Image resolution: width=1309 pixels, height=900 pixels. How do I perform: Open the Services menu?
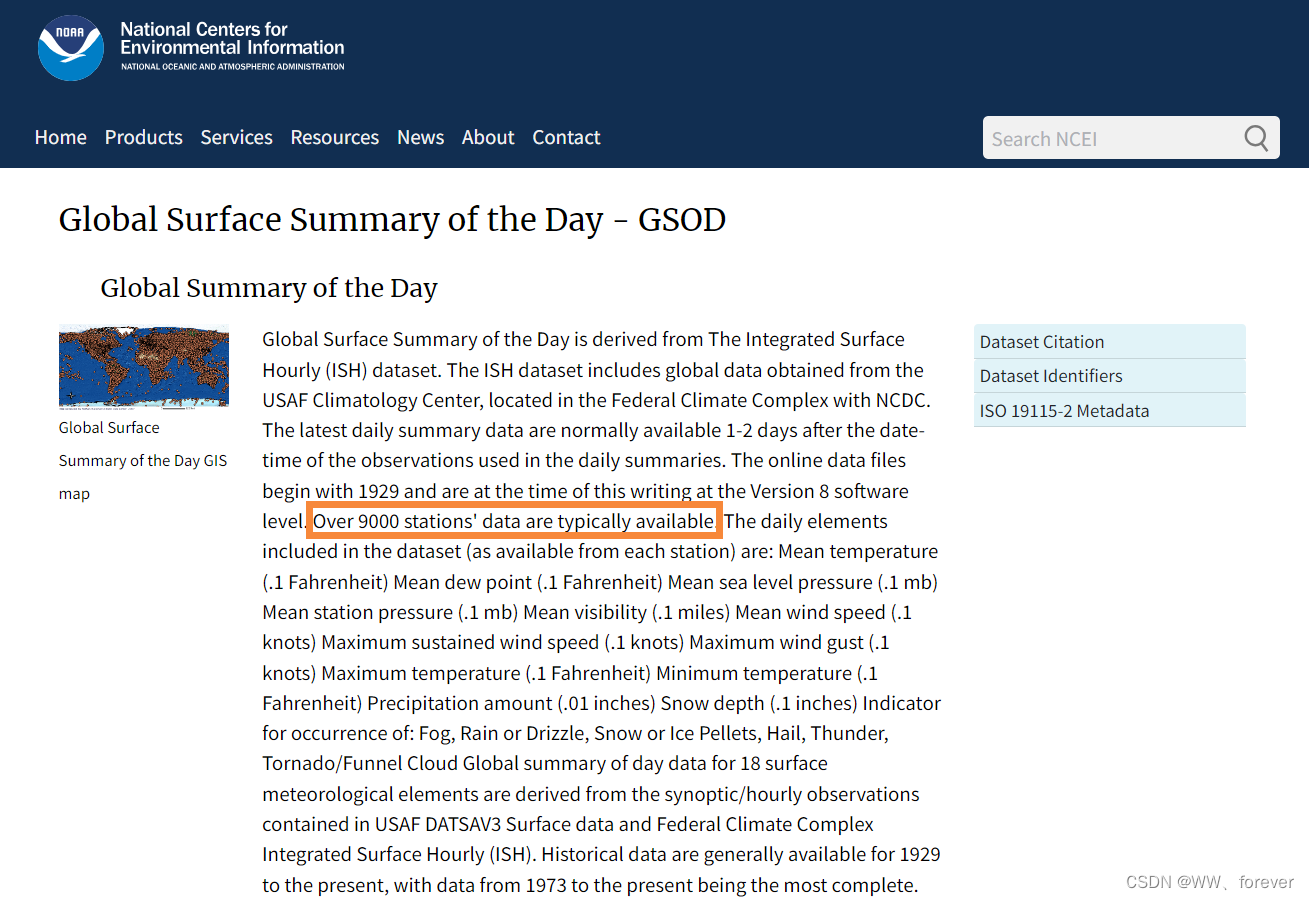tap(237, 137)
